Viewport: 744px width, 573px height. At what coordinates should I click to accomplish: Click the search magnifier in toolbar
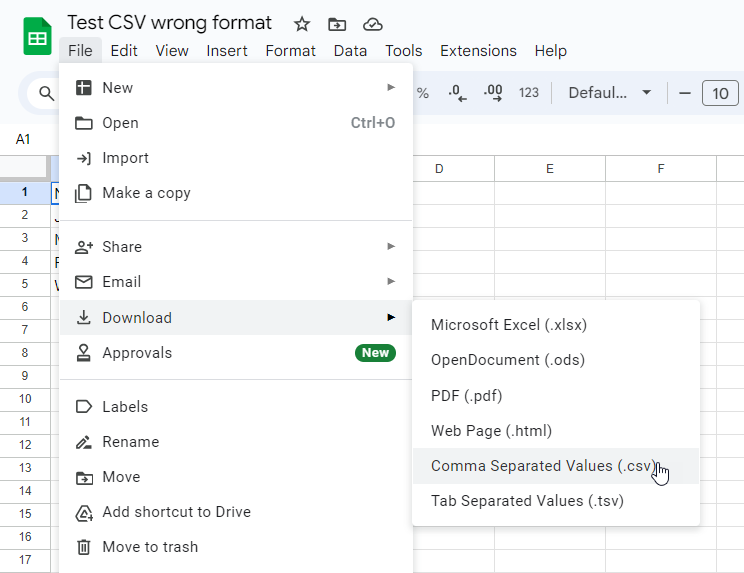point(46,93)
